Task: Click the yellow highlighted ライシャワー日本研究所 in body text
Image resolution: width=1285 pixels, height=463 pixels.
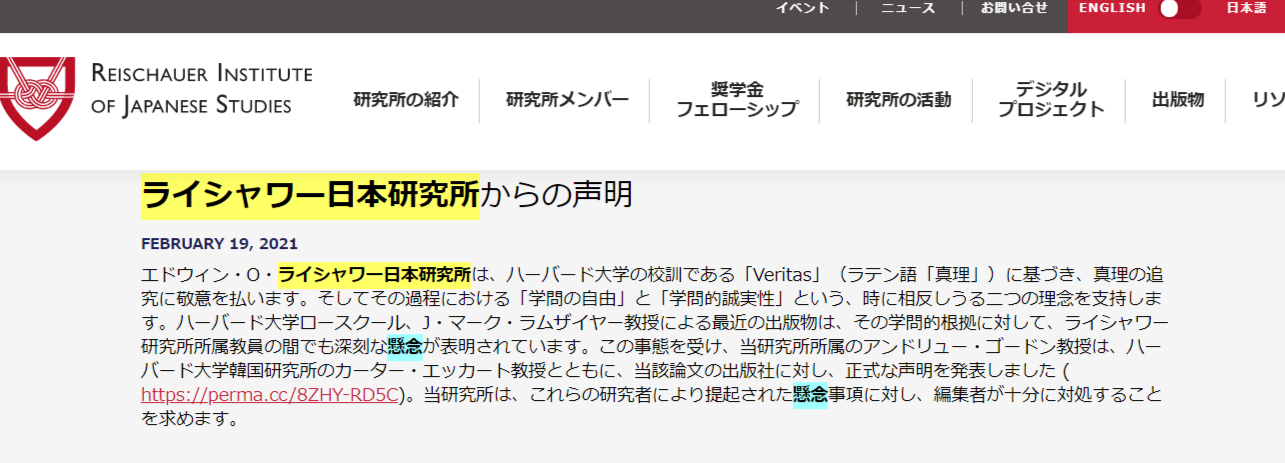Action: coord(374,273)
